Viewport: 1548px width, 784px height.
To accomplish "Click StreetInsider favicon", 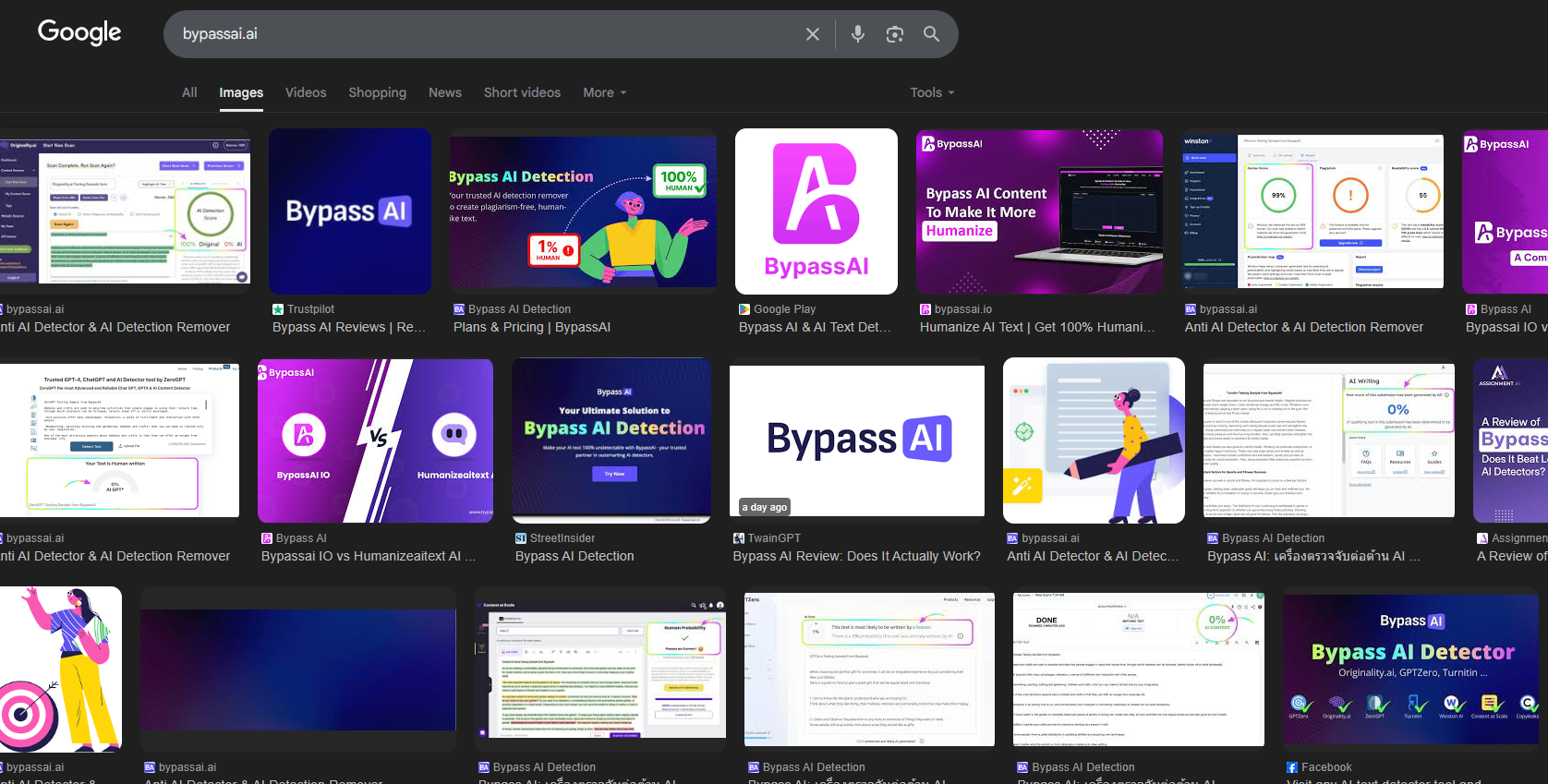I will (x=521, y=538).
